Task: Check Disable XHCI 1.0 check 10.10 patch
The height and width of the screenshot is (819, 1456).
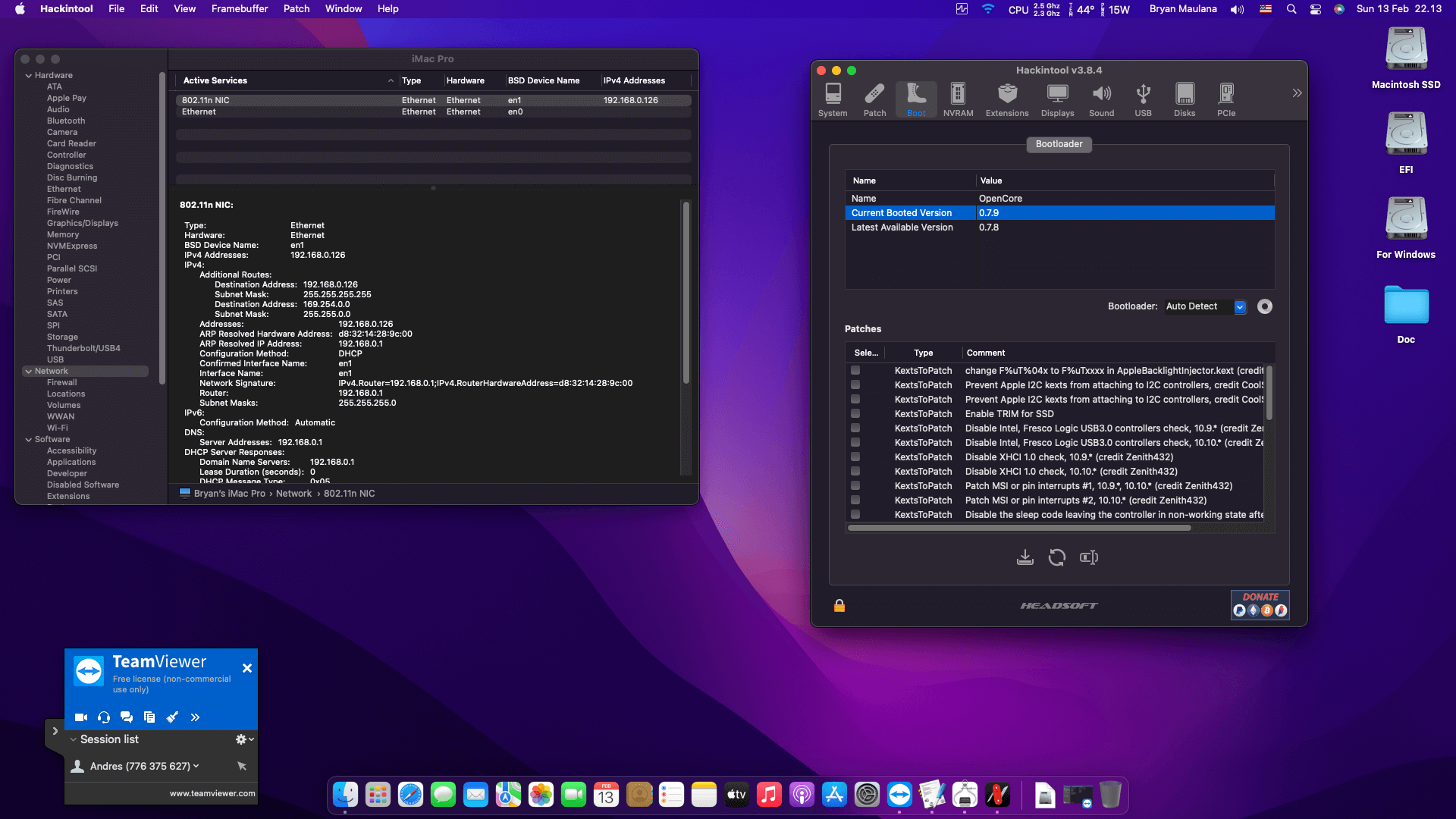Action: (x=855, y=471)
